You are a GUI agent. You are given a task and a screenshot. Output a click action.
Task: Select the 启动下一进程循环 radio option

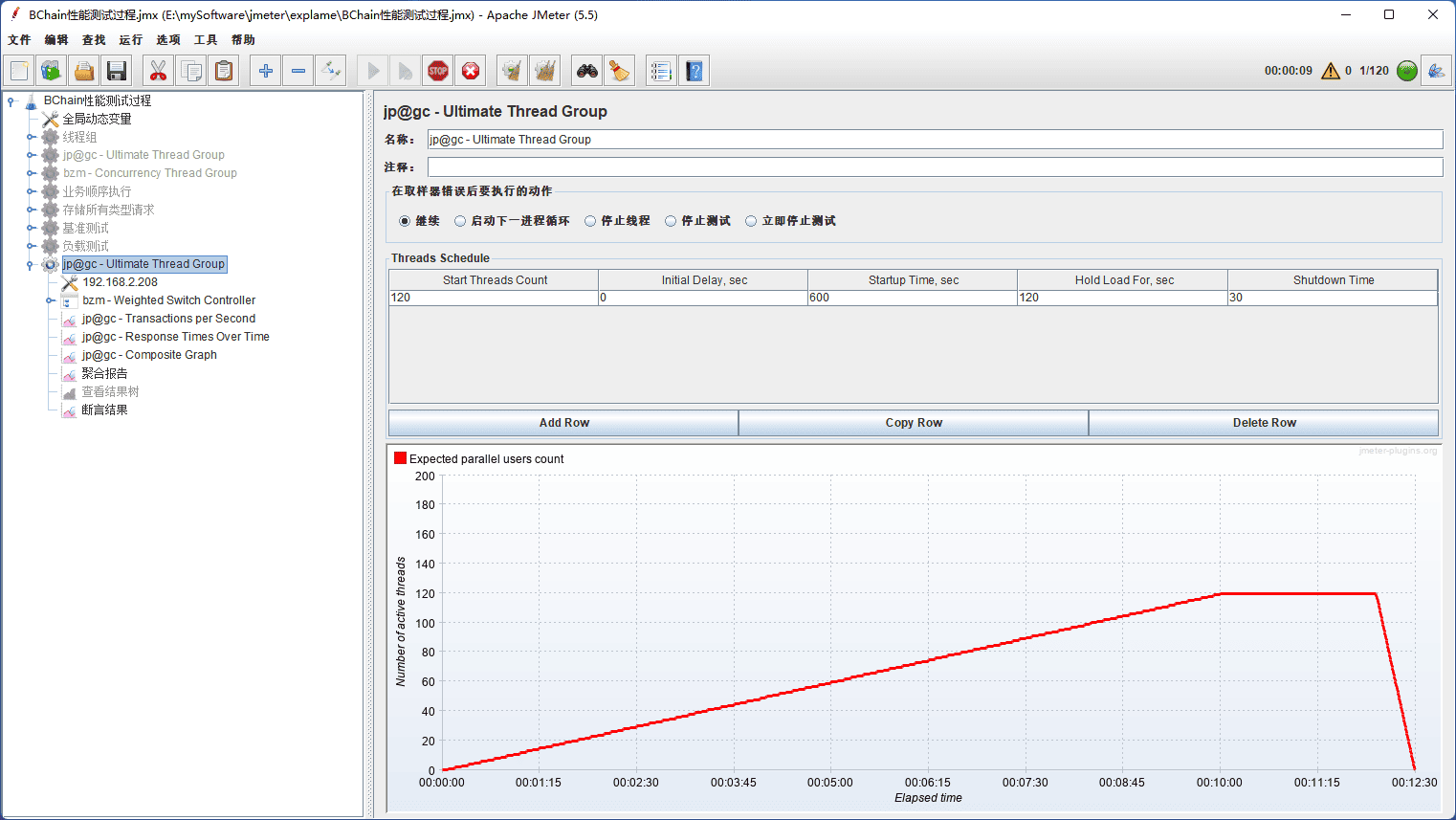click(x=460, y=221)
